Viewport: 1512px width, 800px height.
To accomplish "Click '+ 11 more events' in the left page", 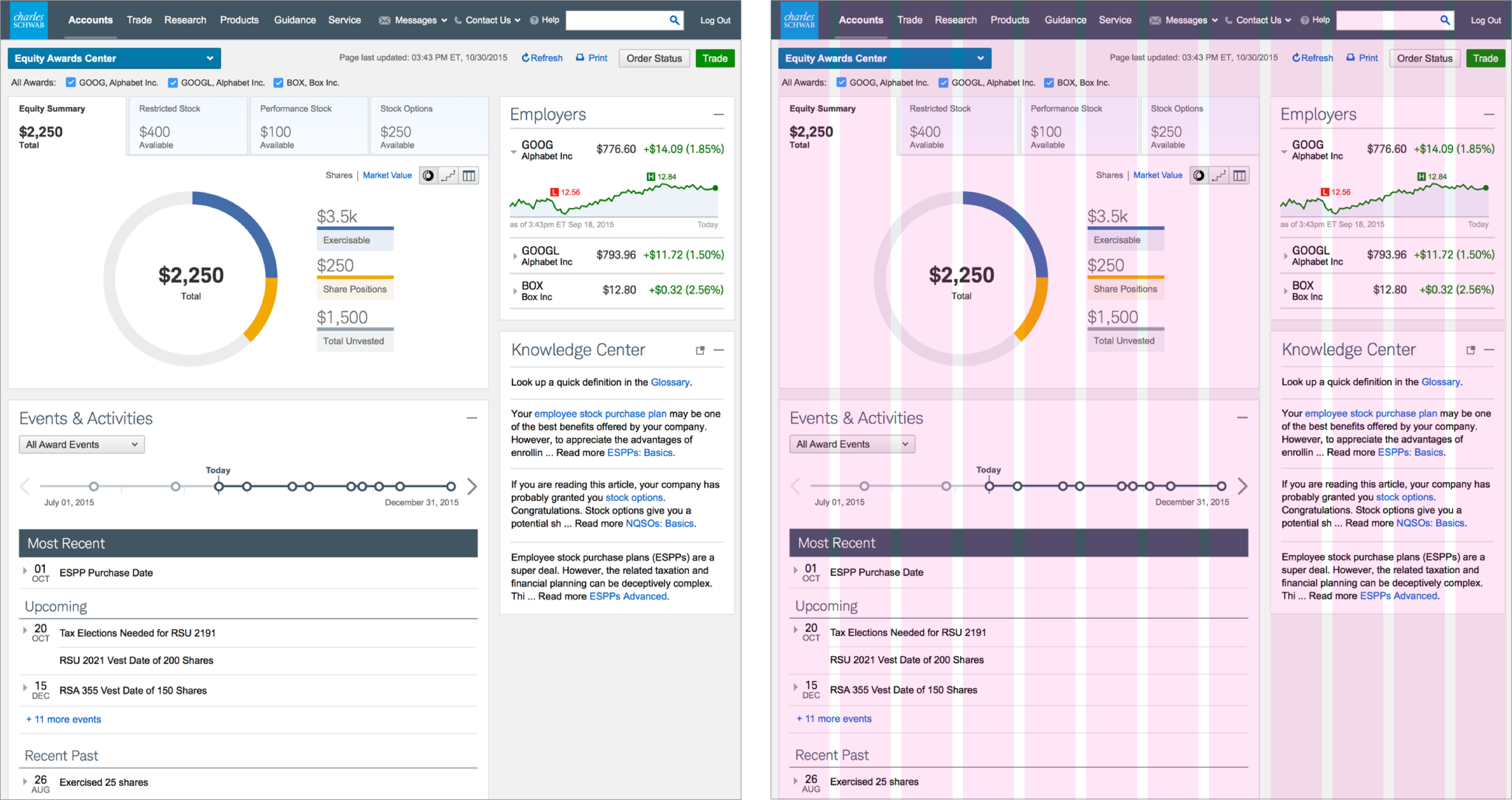I will [64, 720].
